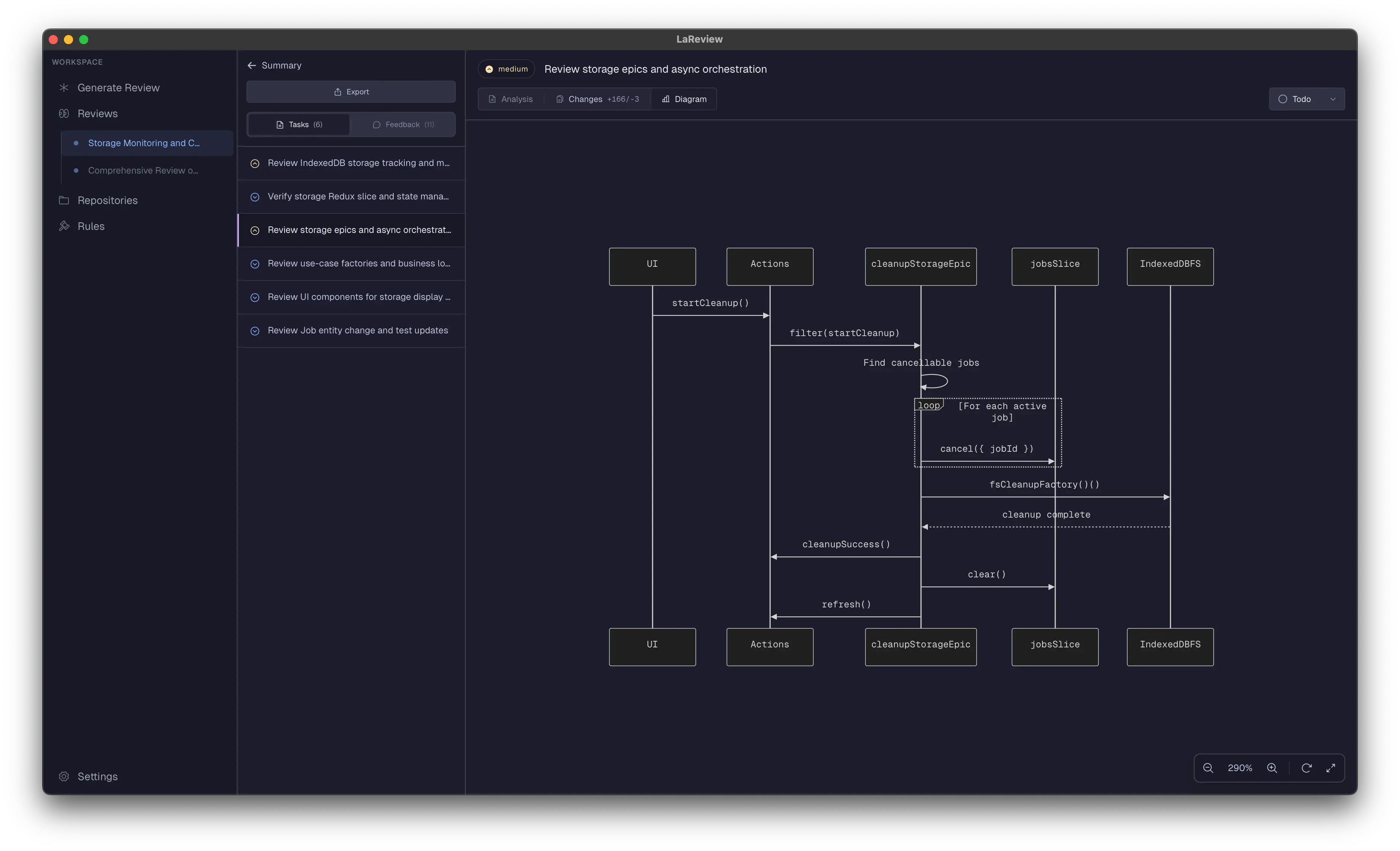Expand diagram to fullscreen

[1331, 768]
